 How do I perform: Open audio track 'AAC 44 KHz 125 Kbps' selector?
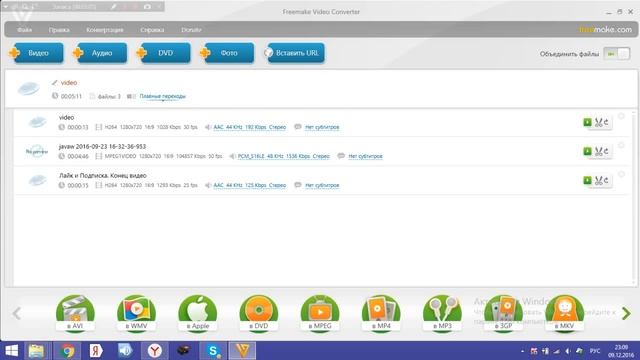(250, 185)
